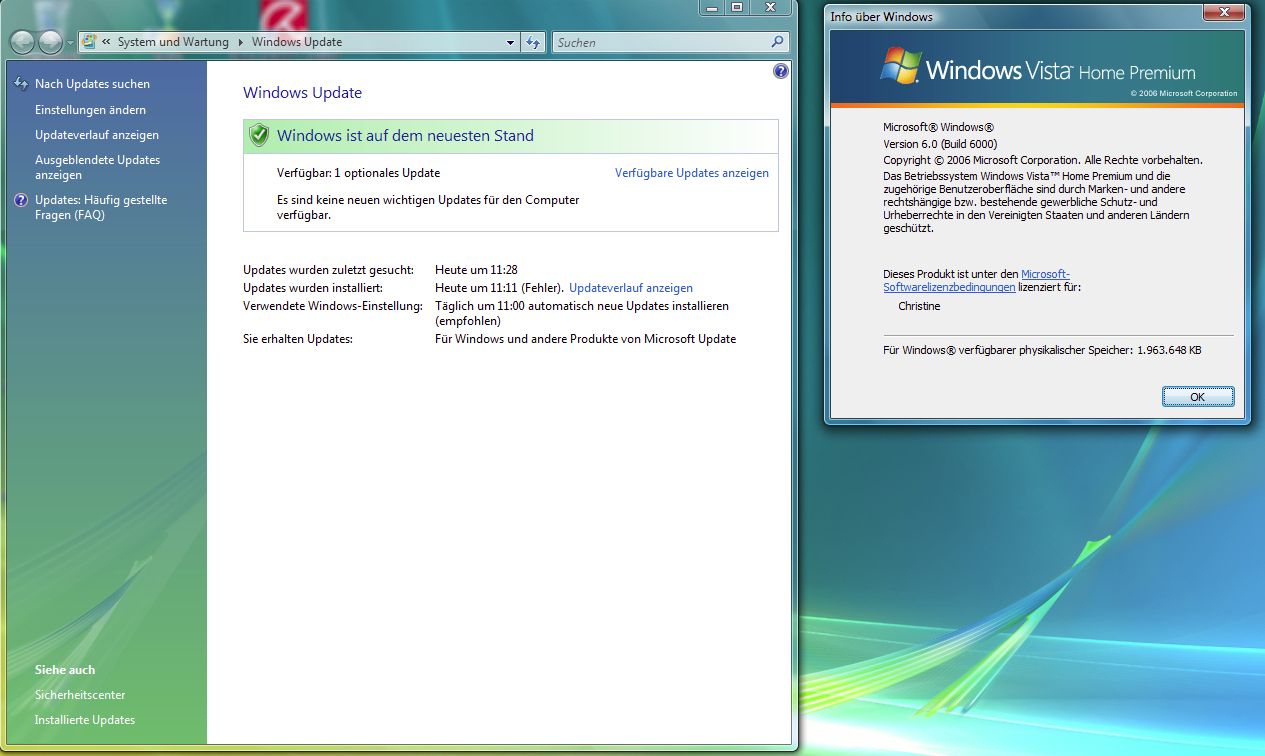Viewport: 1265px width, 756px height.
Task: Click the magnifier search icon
Action: pyautogui.click(x=778, y=42)
